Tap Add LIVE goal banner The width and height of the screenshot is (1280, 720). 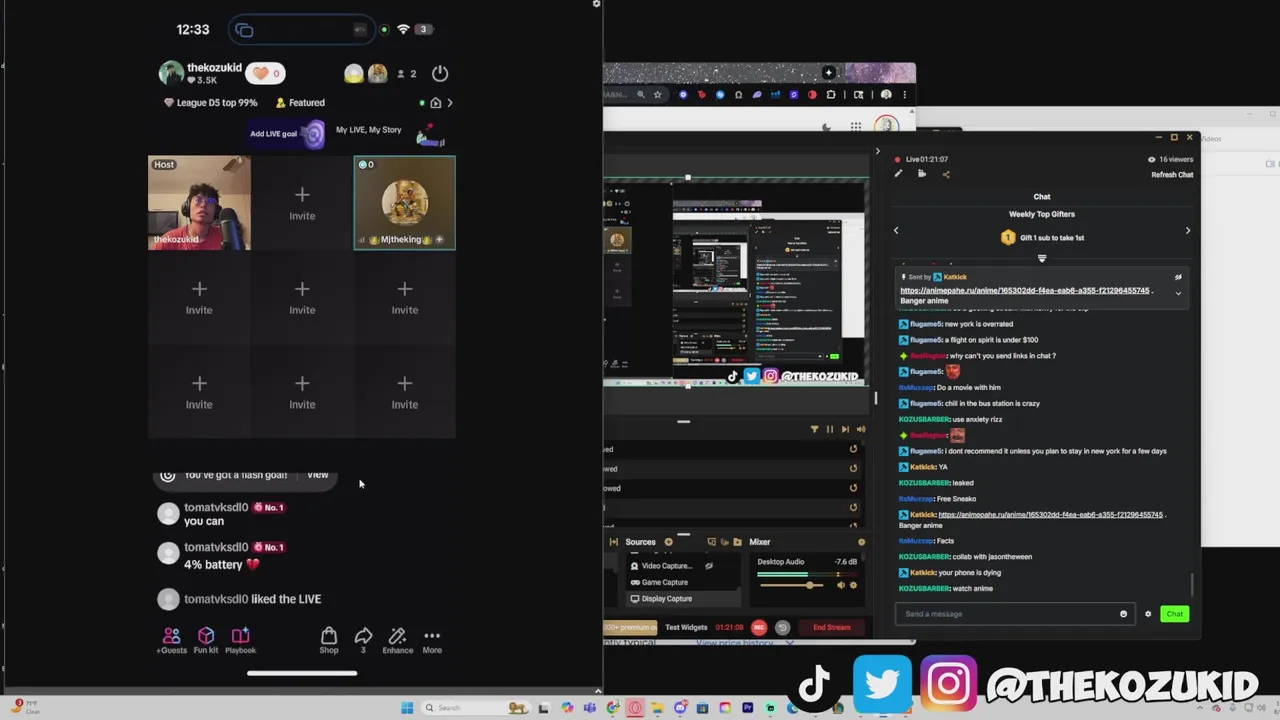286,134
